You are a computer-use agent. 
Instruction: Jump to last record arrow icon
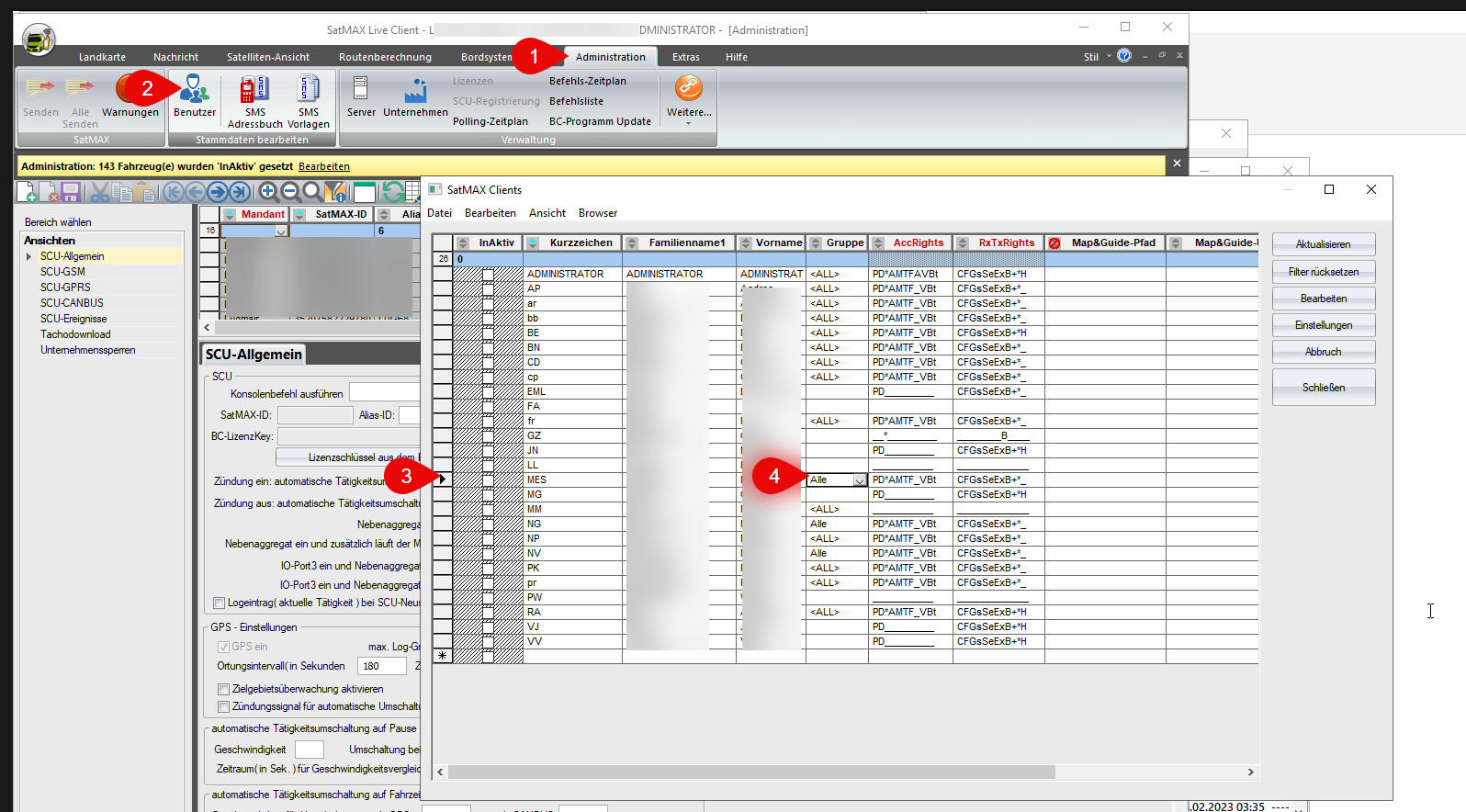pyautogui.click(x=240, y=192)
